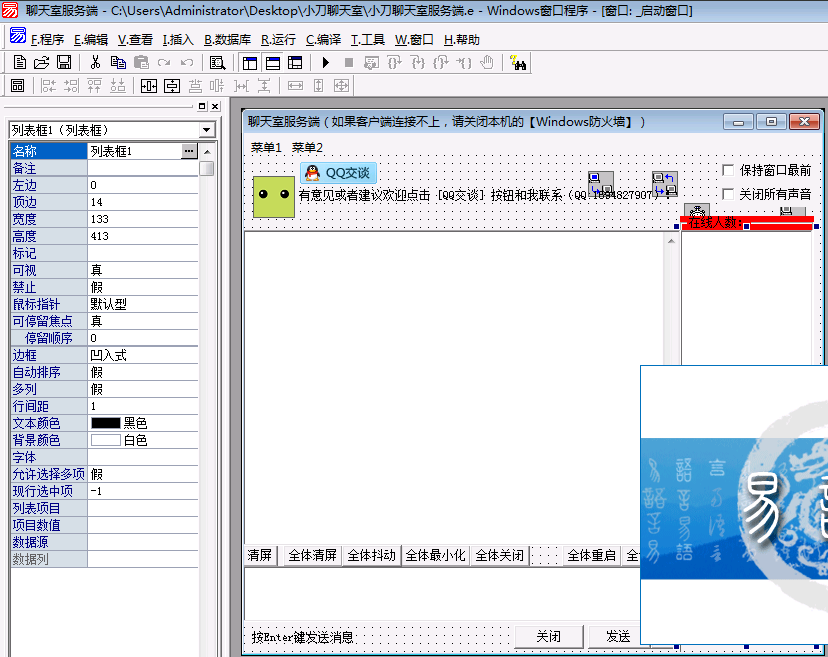This screenshot has width=828, height=657.
Task: Select the server component icon on form
Action: click(x=601, y=183)
